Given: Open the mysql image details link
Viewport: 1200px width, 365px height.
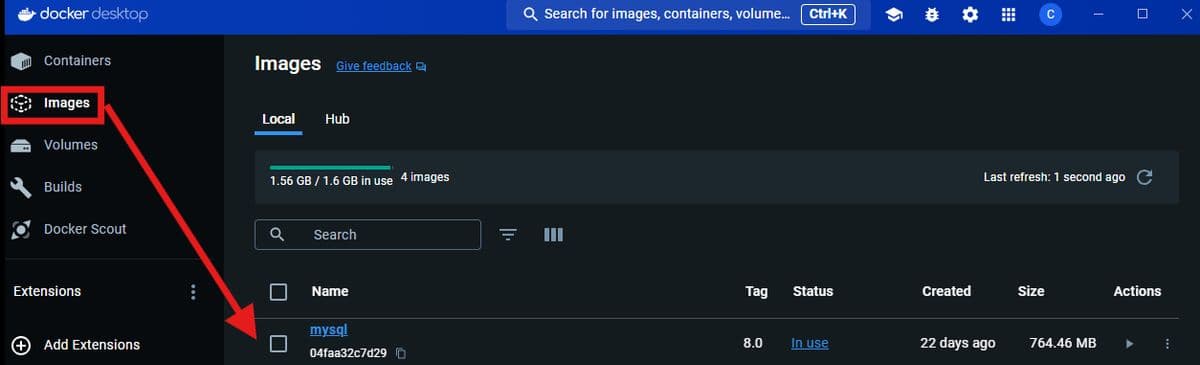Looking at the screenshot, I should point(329,329).
